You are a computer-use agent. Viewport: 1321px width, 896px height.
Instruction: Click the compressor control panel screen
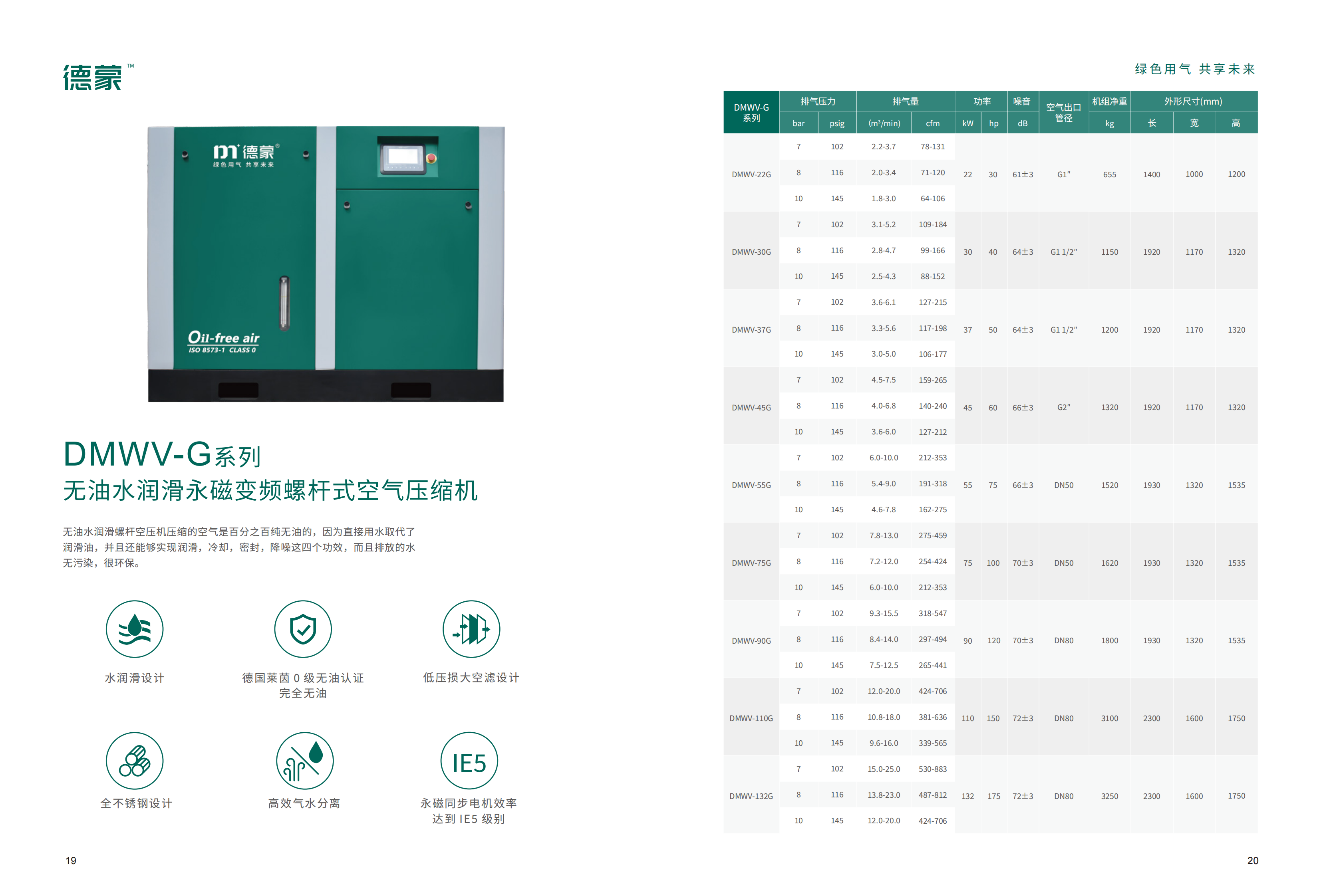403,157
